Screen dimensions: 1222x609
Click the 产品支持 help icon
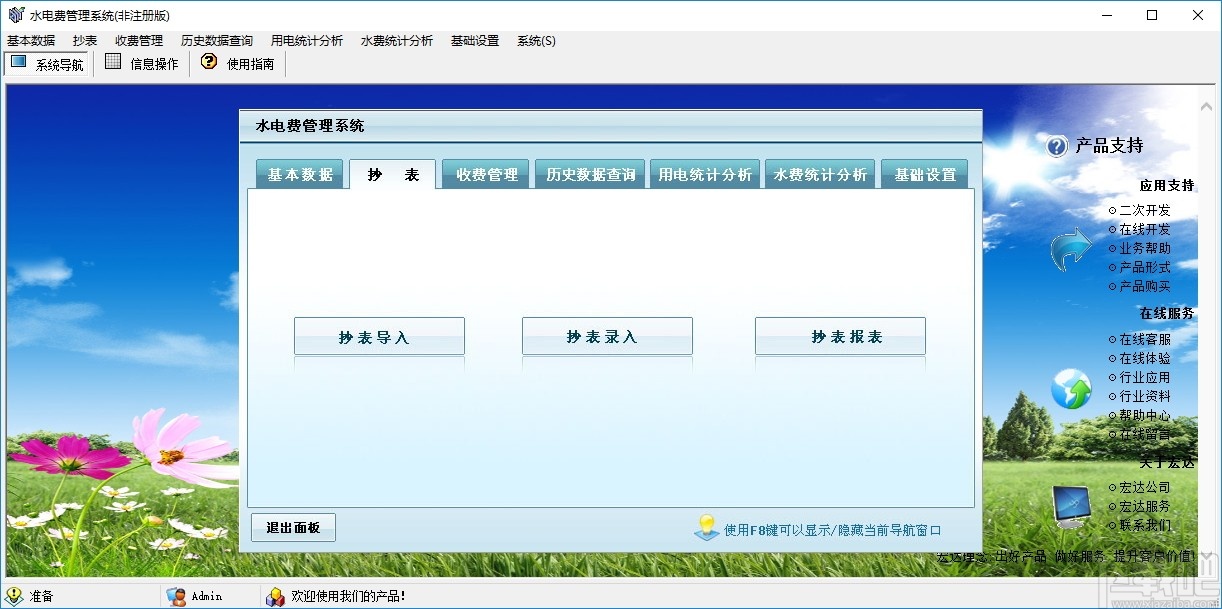[1057, 146]
